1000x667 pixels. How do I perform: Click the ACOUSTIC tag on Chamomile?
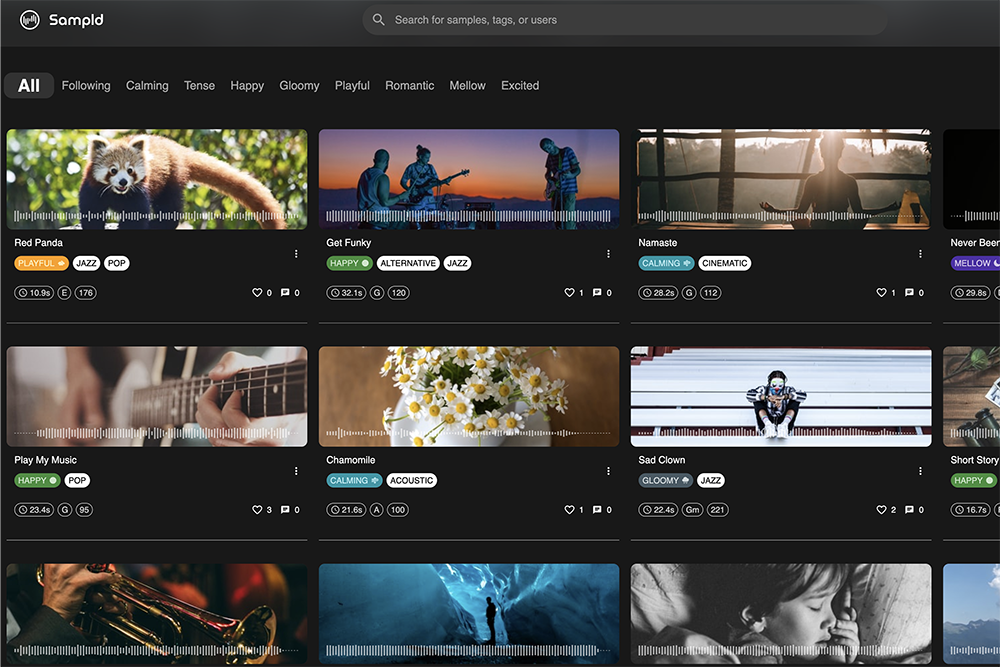click(x=411, y=481)
